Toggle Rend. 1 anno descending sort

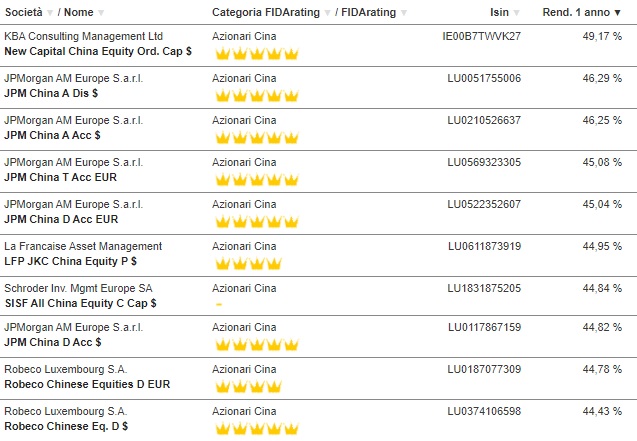point(617,13)
